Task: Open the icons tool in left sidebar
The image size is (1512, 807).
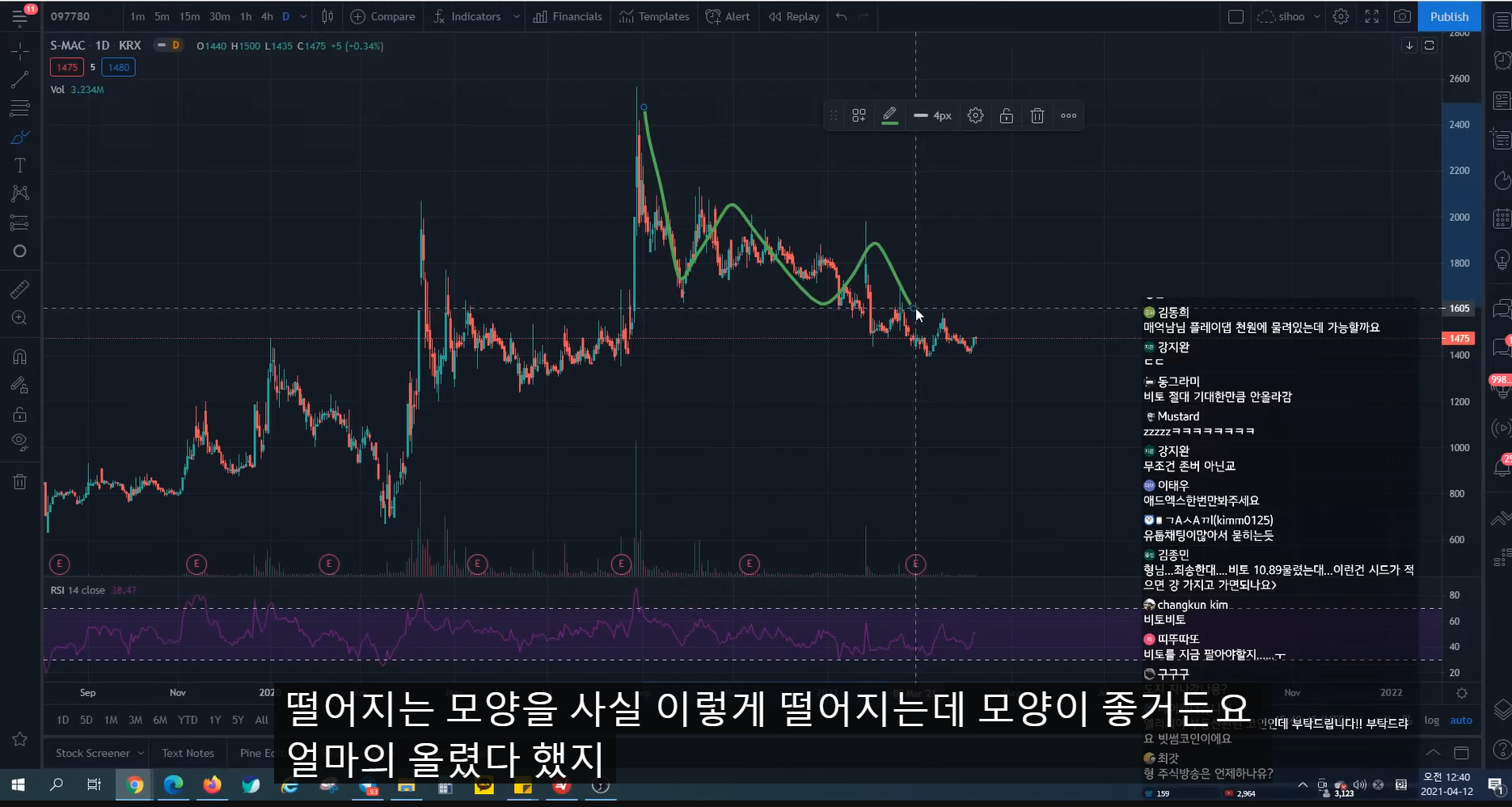Action: pos(20,251)
